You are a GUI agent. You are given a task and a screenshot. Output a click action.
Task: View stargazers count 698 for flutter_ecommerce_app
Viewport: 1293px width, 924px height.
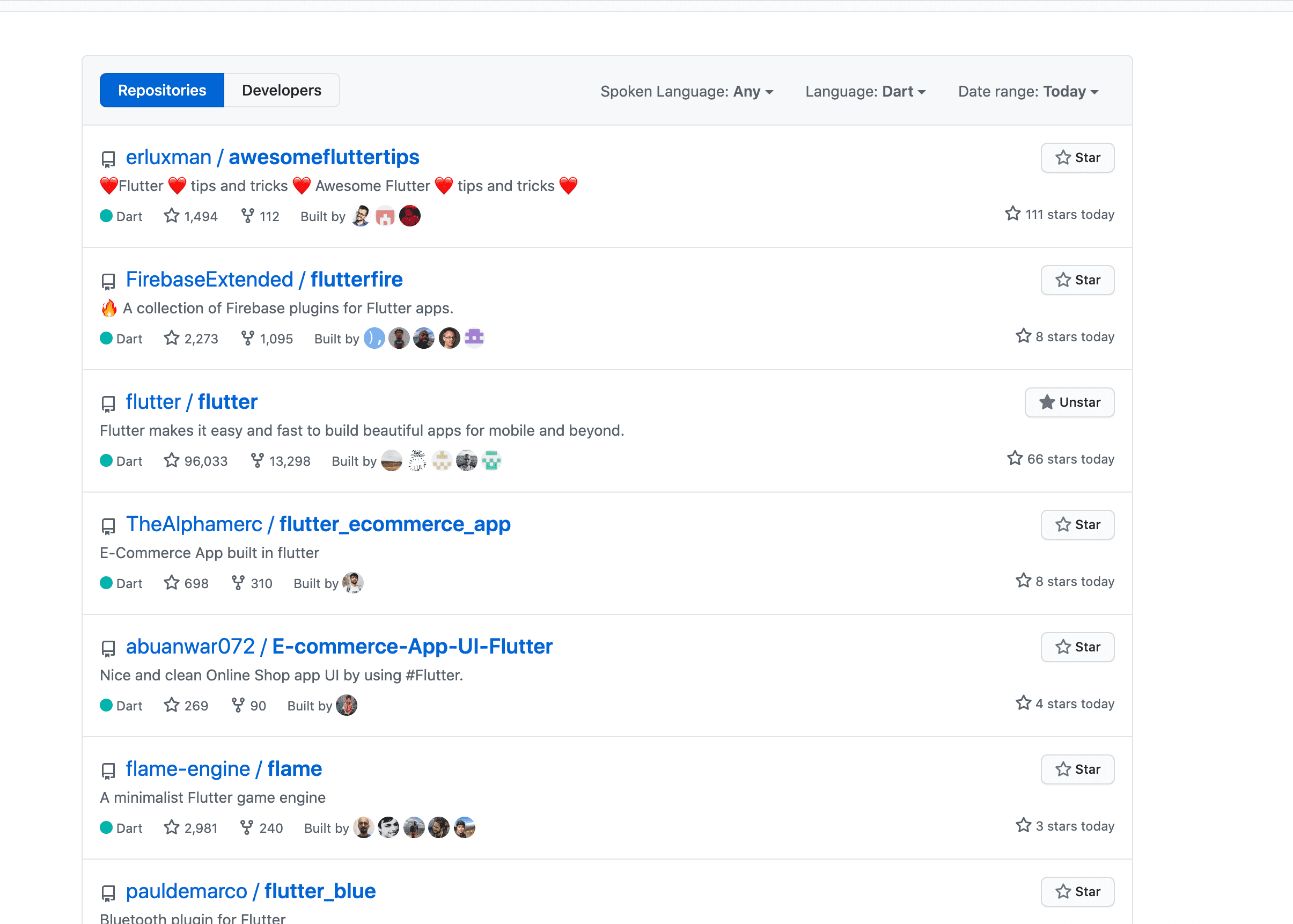(186, 583)
